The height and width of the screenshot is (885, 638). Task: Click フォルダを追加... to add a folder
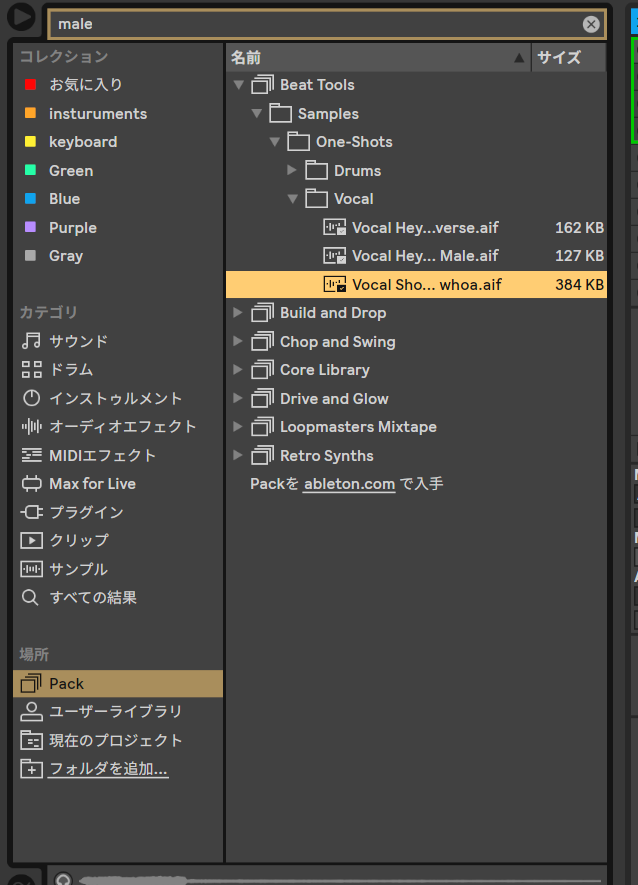[x=108, y=769]
